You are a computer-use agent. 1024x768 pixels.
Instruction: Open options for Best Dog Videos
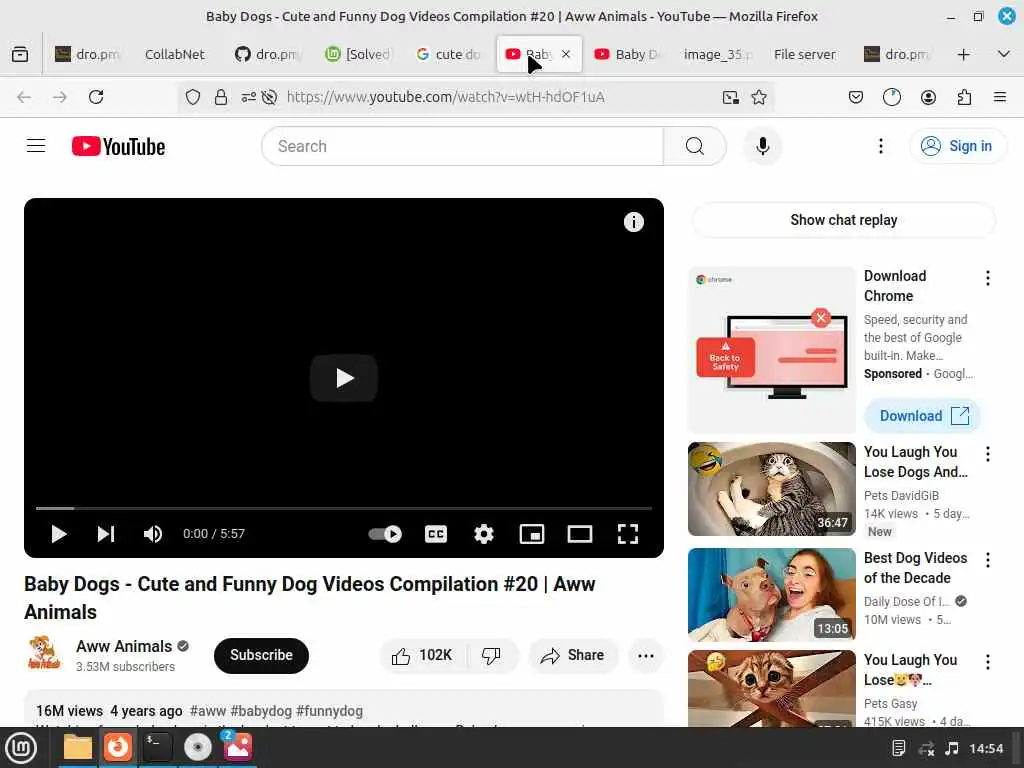[x=987, y=560]
